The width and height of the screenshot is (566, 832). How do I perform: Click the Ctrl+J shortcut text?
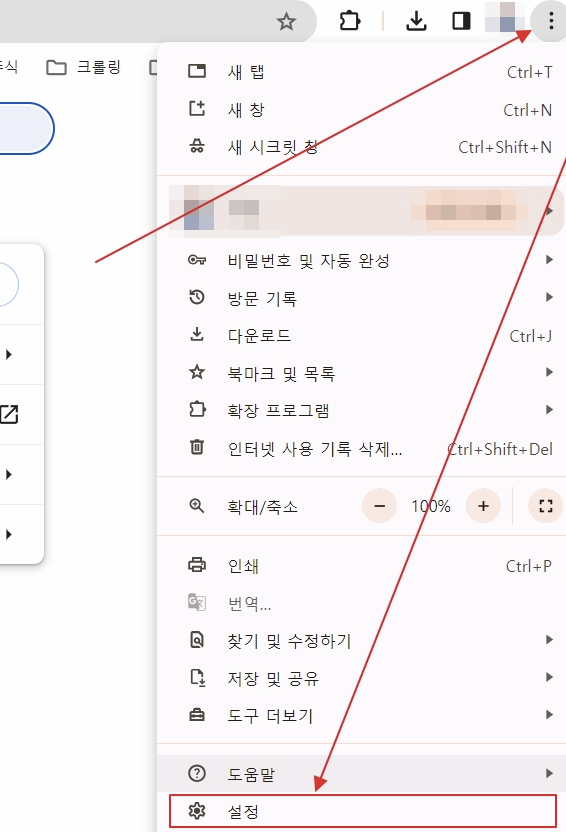pos(530,336)
